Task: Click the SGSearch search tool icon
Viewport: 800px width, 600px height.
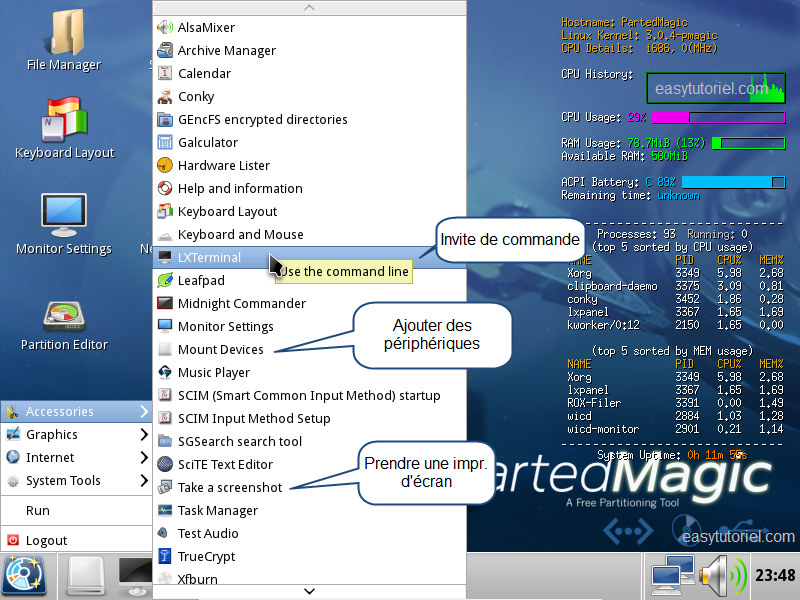Action: point(165,441)
